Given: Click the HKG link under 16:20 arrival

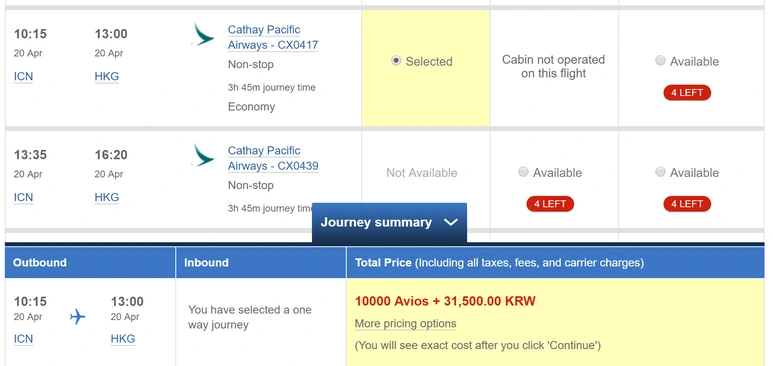Looking at the screenshot, I should (107, 197).
